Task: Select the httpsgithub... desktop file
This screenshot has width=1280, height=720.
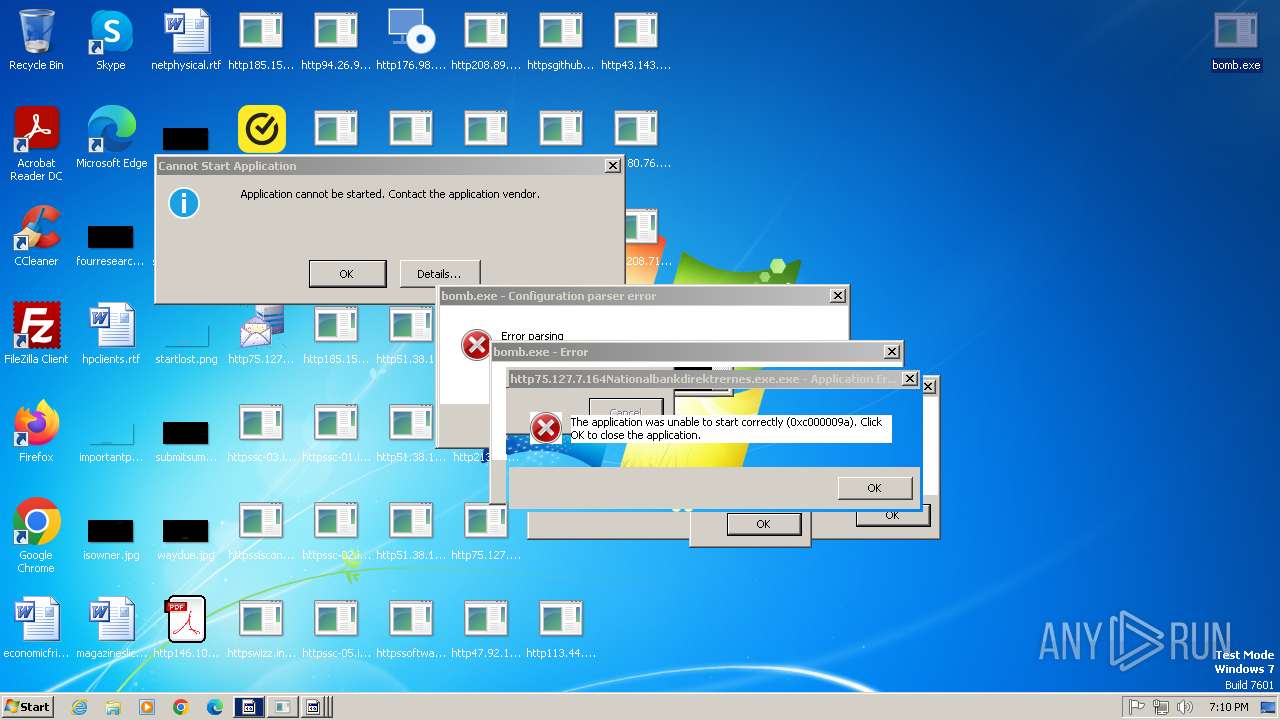Action: coord(561,40)
